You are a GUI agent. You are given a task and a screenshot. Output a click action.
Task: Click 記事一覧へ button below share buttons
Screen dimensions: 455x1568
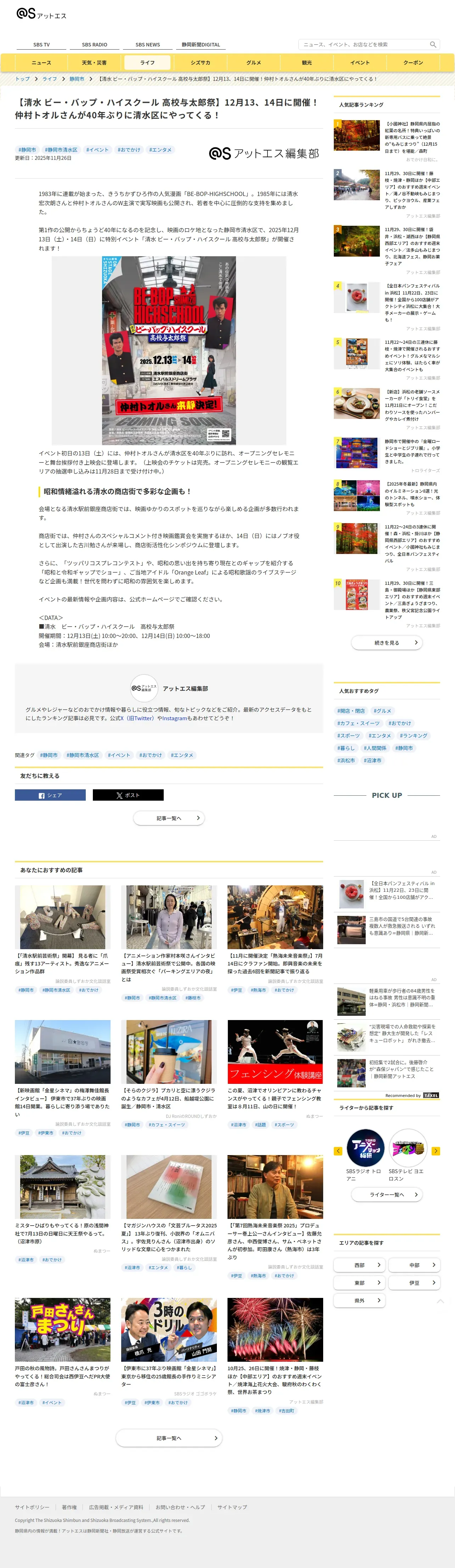click(x=169, y=818)
